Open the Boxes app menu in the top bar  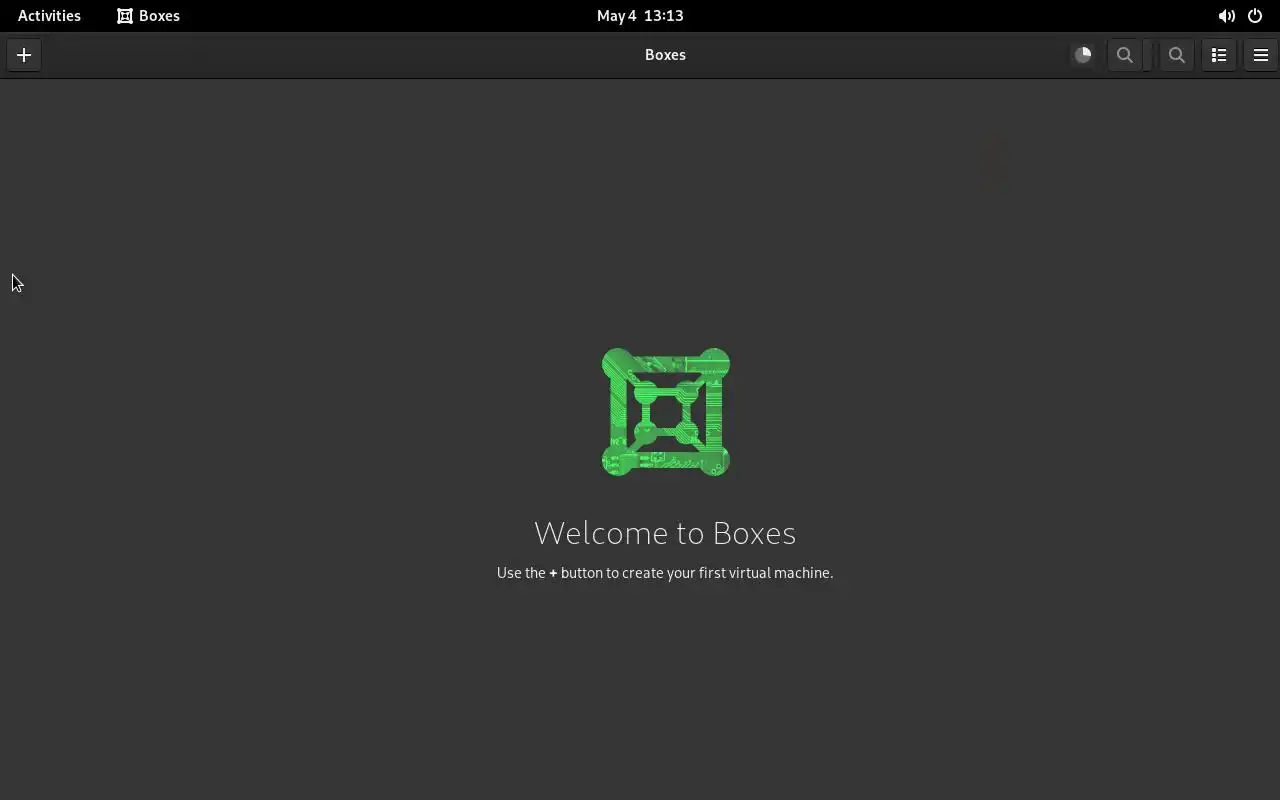coord(148,15)
